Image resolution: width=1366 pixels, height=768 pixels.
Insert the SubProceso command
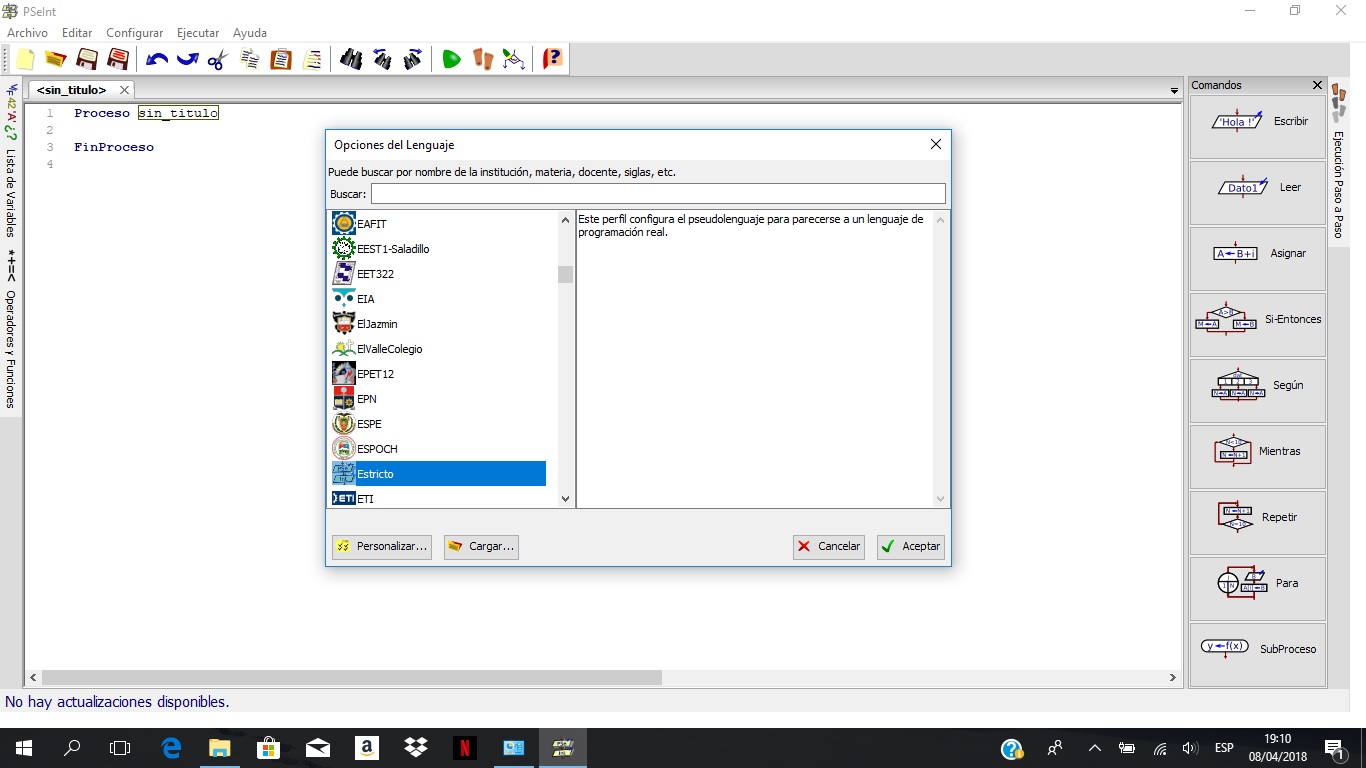(1257, 655)
